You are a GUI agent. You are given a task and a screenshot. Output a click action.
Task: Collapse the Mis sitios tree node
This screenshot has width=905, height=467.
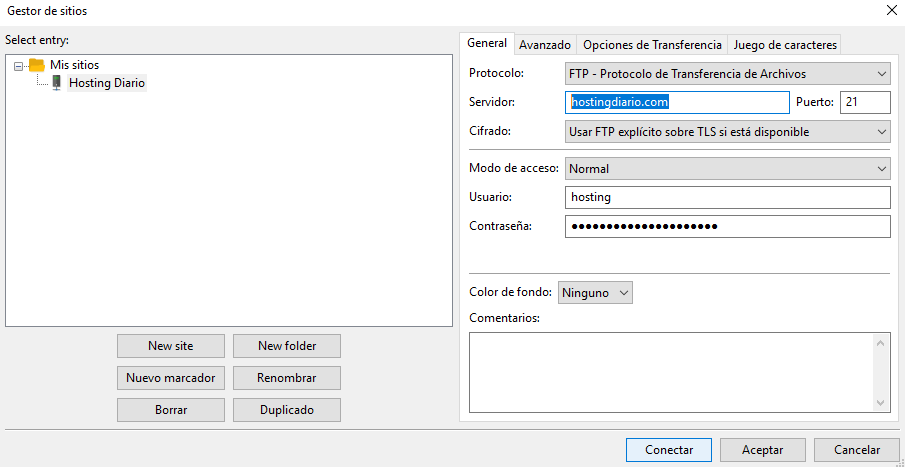click(18, 66)
